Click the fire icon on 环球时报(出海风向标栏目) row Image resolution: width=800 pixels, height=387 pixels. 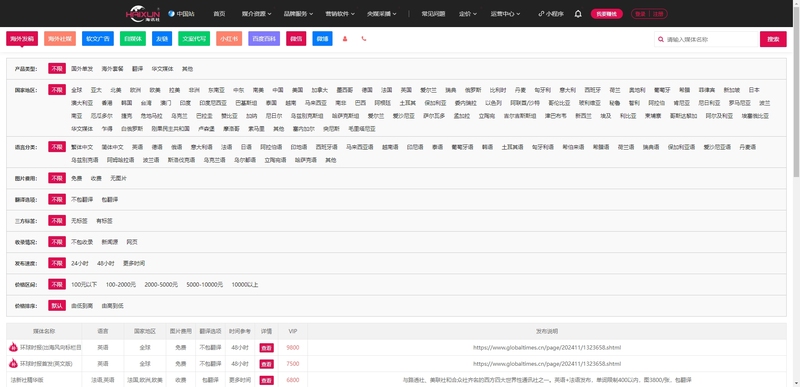coord(14,347)
